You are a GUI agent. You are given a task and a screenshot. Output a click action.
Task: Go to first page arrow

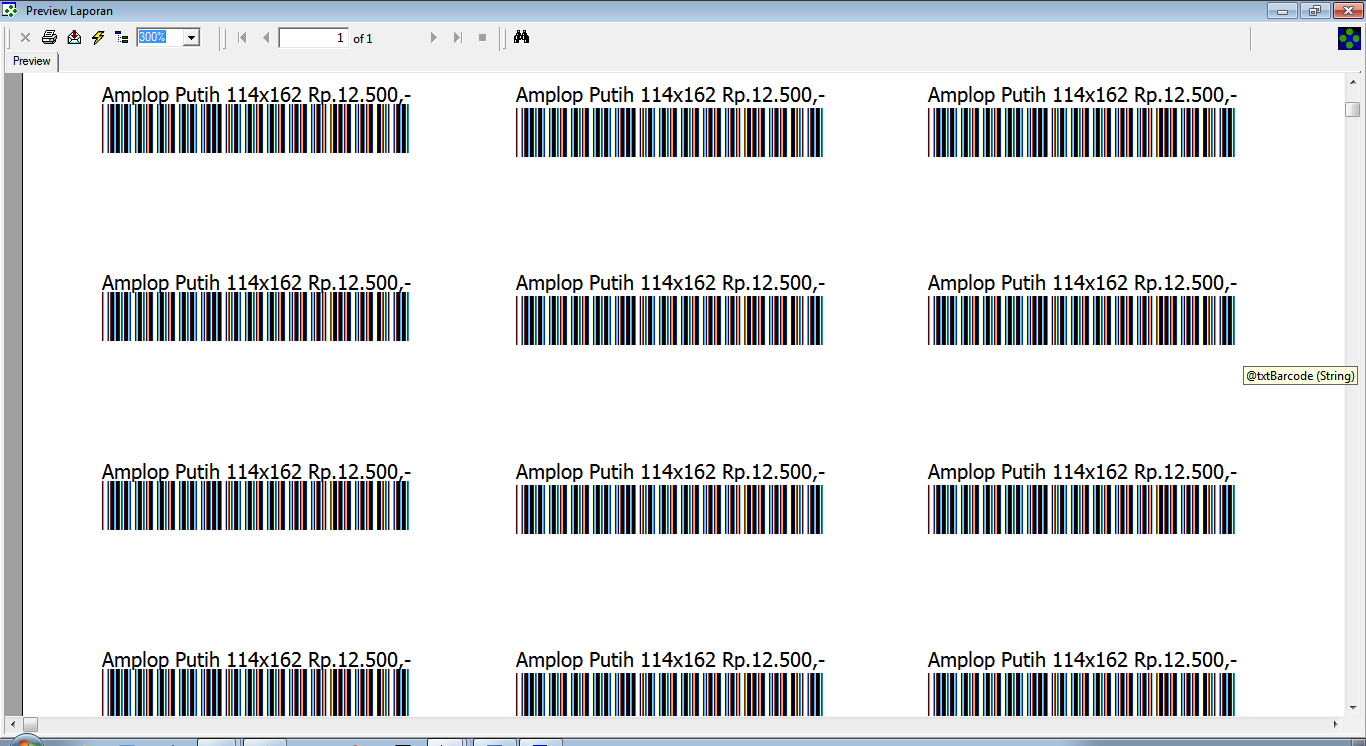click(x=242, y=38)
